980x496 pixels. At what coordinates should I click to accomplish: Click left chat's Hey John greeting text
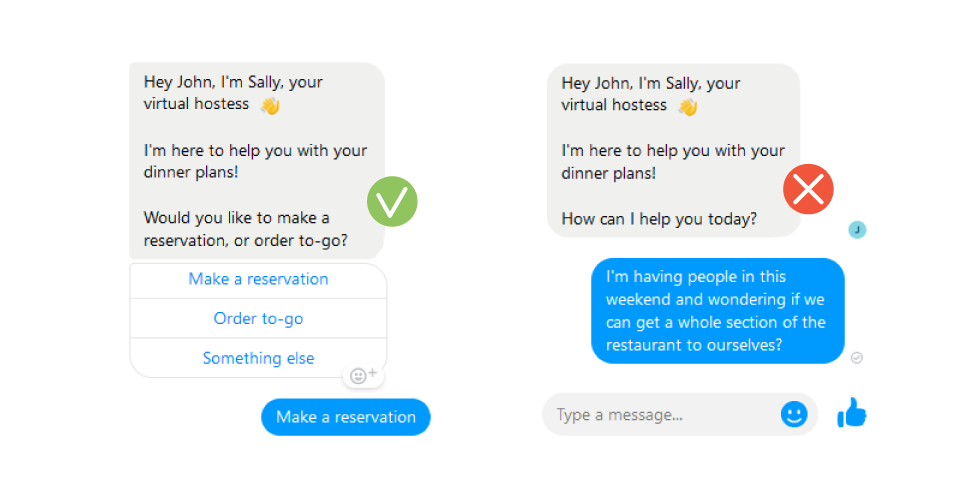tap(233, 92)
